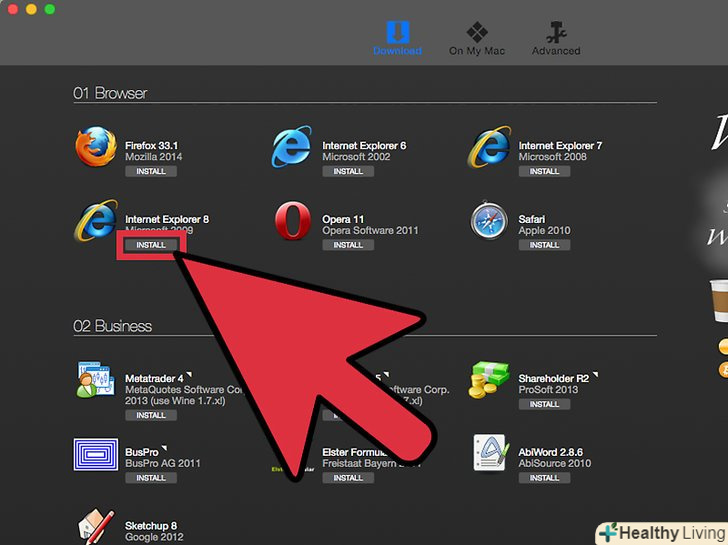Click the AbiSource 2010 text
The width and height of the screenshot is (728, 545).
tap(554, 463)
